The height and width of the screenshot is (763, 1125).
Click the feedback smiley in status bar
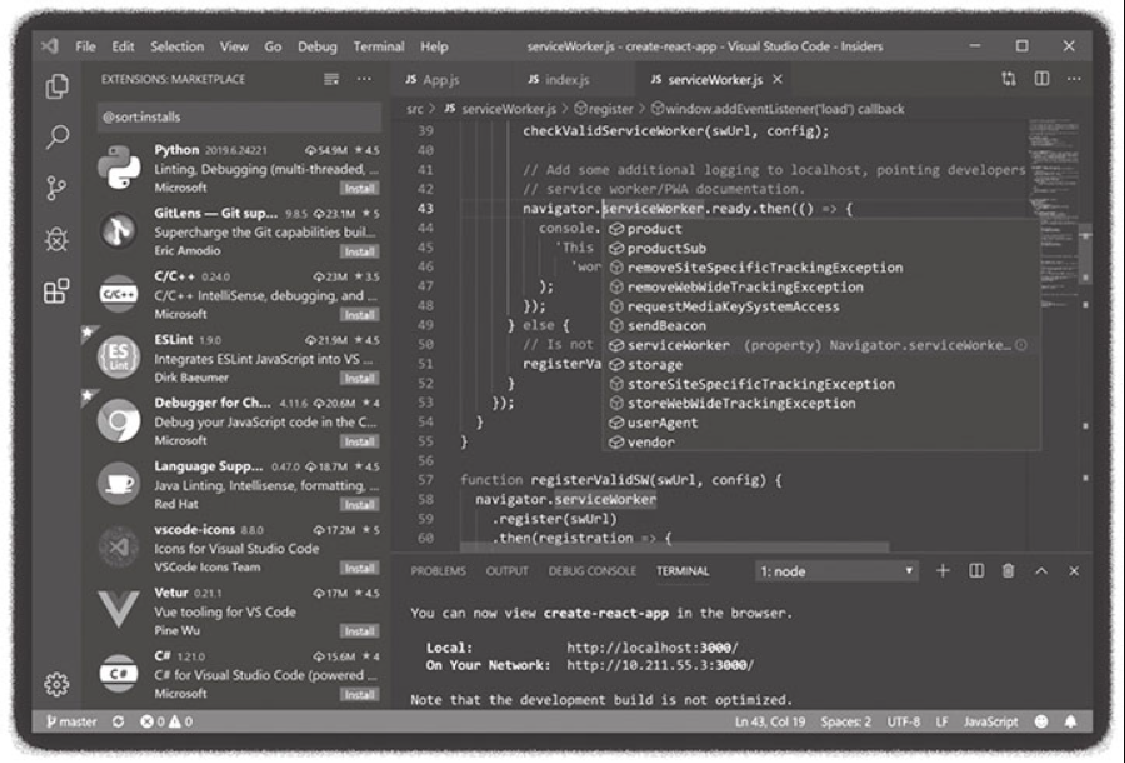[x=1041, y=721]
